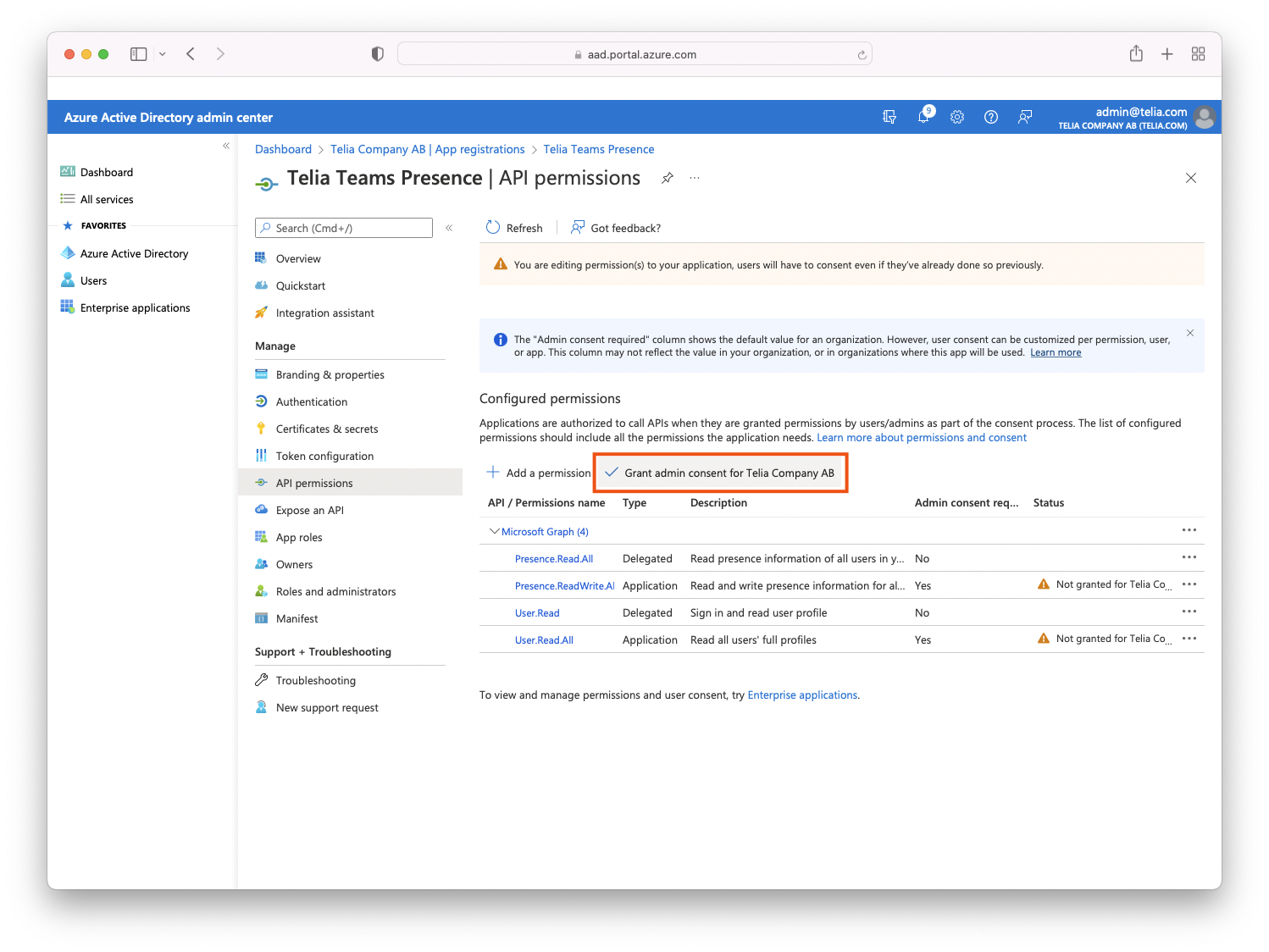Close the API permissions blade
This screenshot has height=952, width=1269.
pyautogui.click(x=1191, y=178)
